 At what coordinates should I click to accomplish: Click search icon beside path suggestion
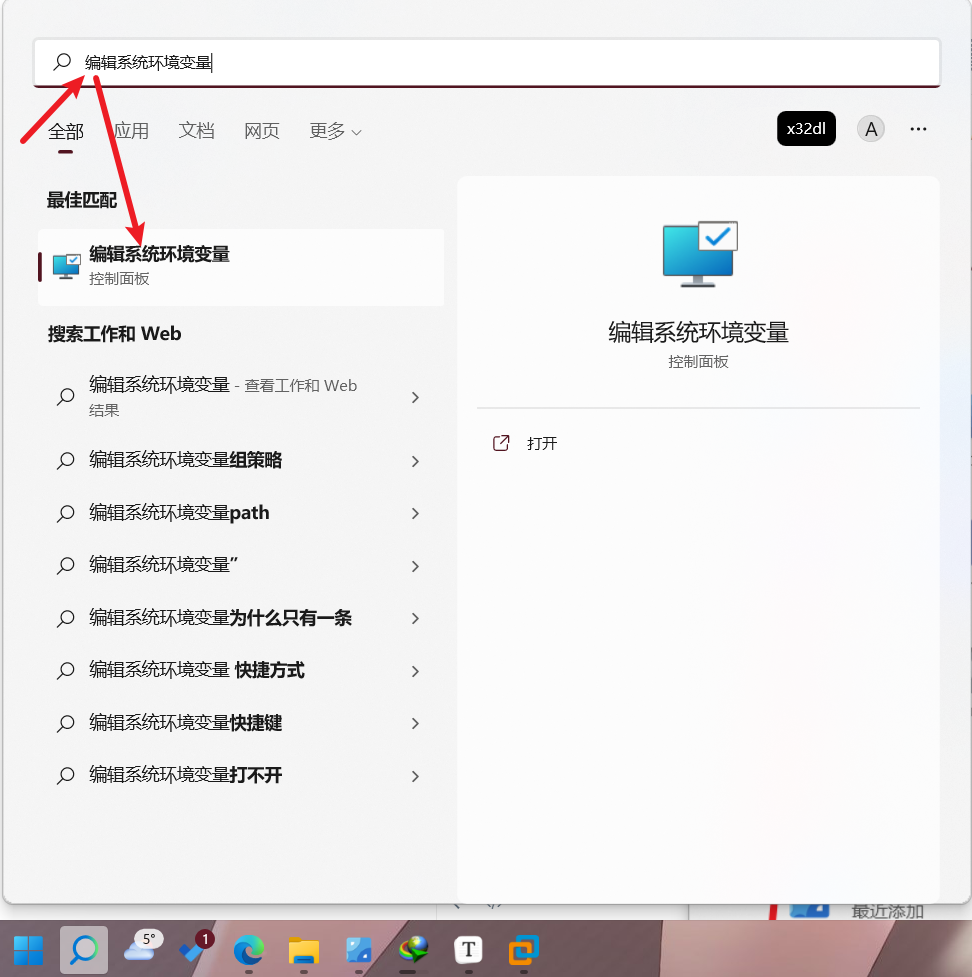(65, 513)
